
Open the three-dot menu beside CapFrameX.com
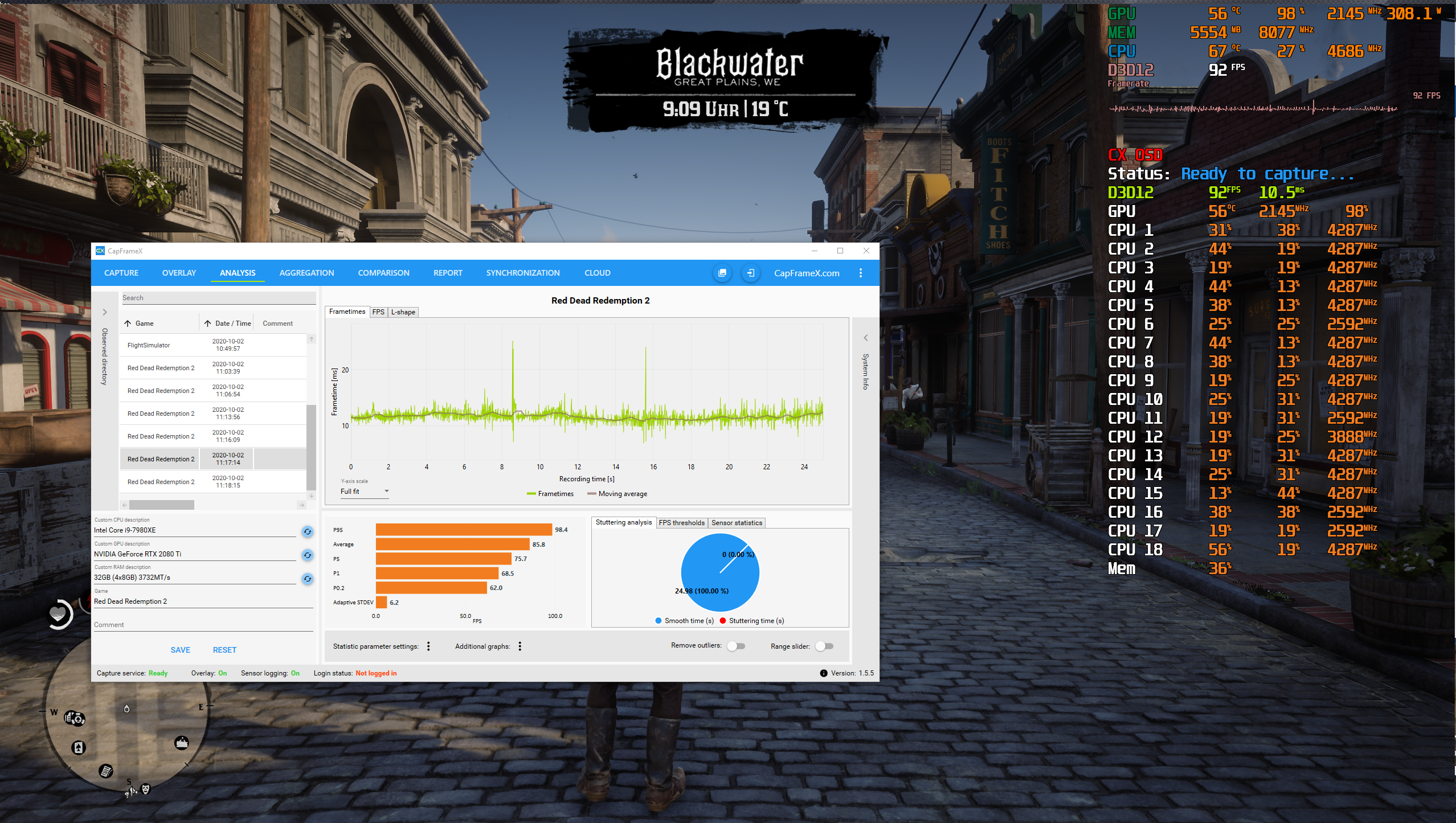(861, 273)
